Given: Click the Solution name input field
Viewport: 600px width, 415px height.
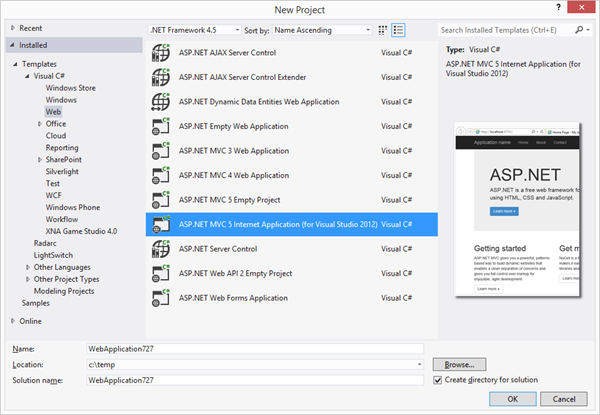Looking at the screenshot, I should click(x=255, y=380).
